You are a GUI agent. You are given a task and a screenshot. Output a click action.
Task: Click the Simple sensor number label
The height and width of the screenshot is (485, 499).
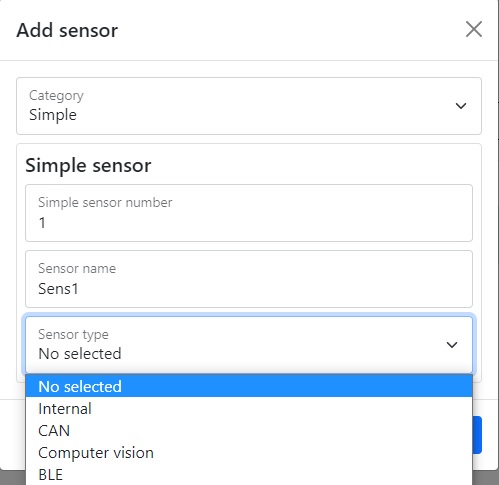click(105, 202)
